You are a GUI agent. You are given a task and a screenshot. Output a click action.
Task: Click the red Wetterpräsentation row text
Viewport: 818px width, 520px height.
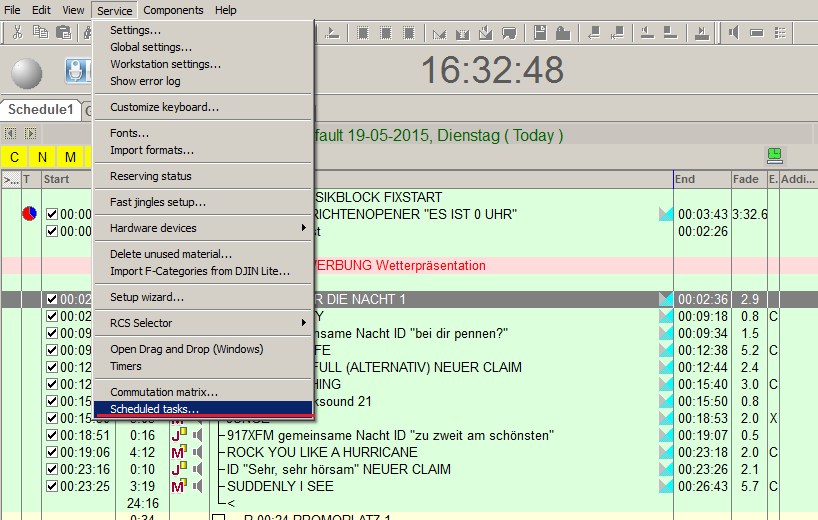[x=400, y=265]
